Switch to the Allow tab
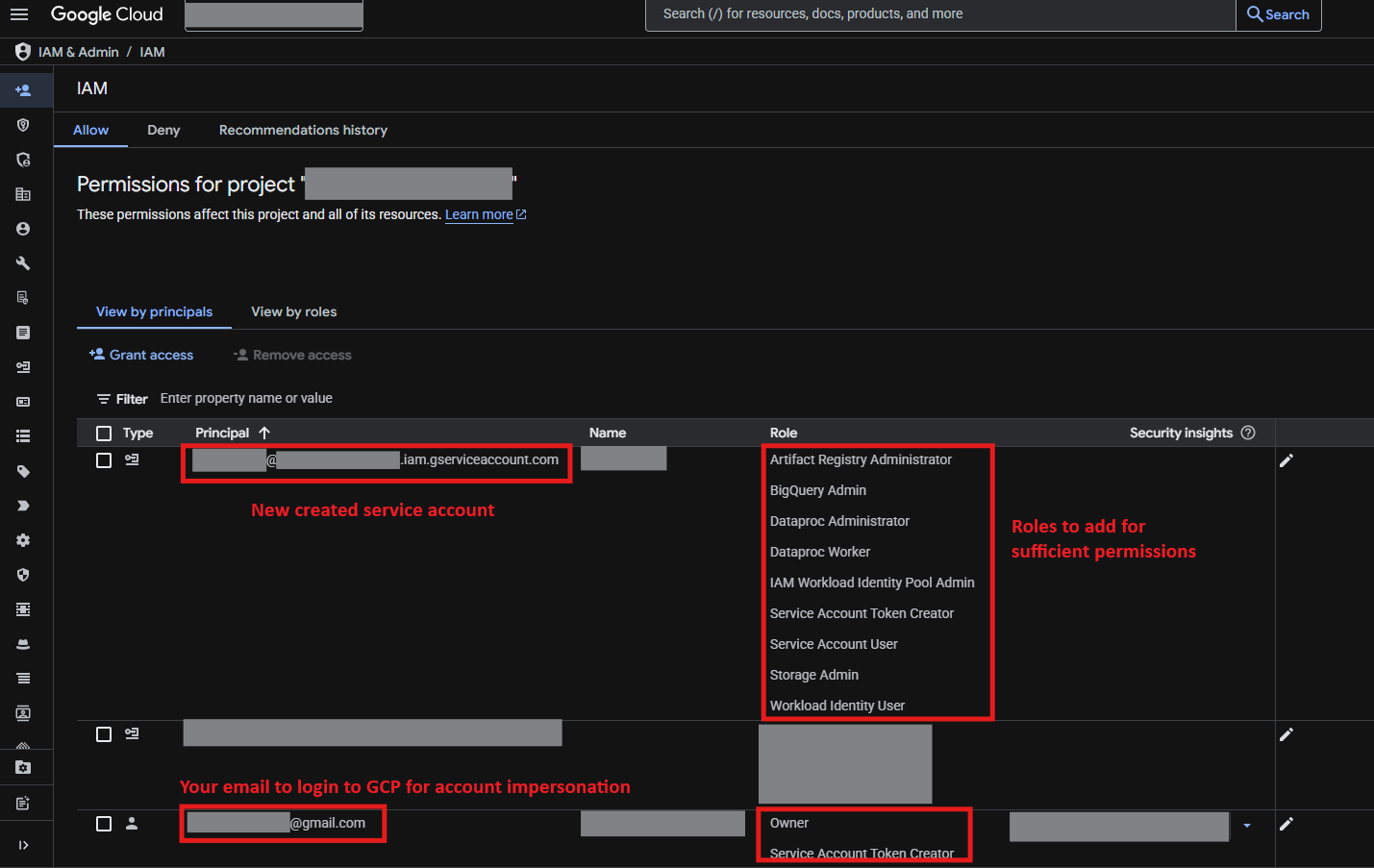 (91, 130)
